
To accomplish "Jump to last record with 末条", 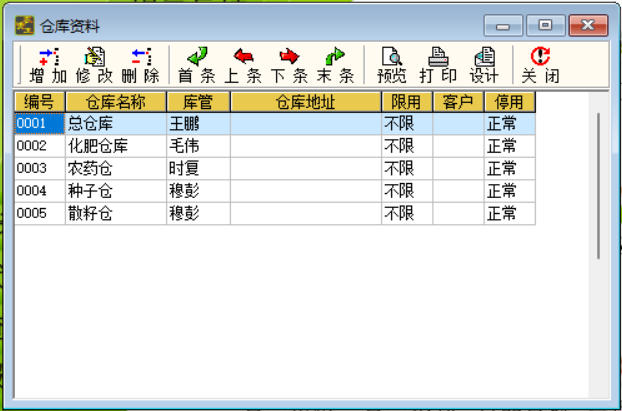I will pos(335,65).
